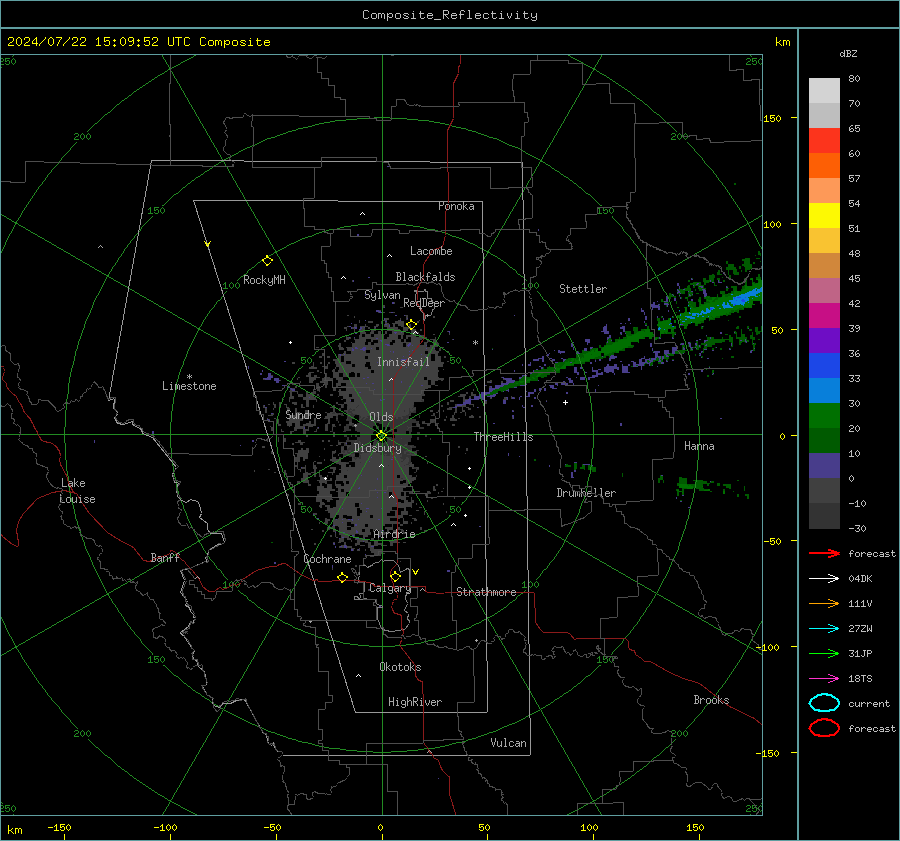Click the yellow diamond marker beside RockyMH
Image resolution: width=900 pixels, height=841 pixels.
click(x=267, y=261)
